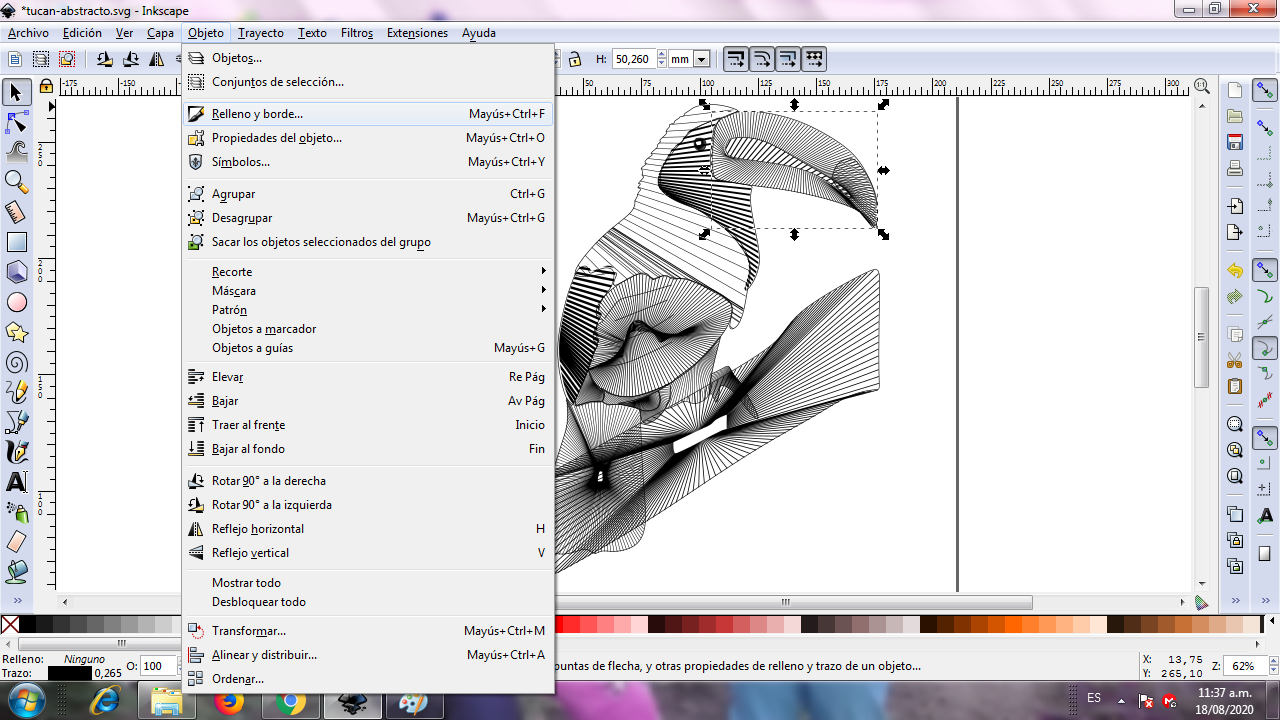Choose Relleno y borde menu entry

(x=368, y=114)
